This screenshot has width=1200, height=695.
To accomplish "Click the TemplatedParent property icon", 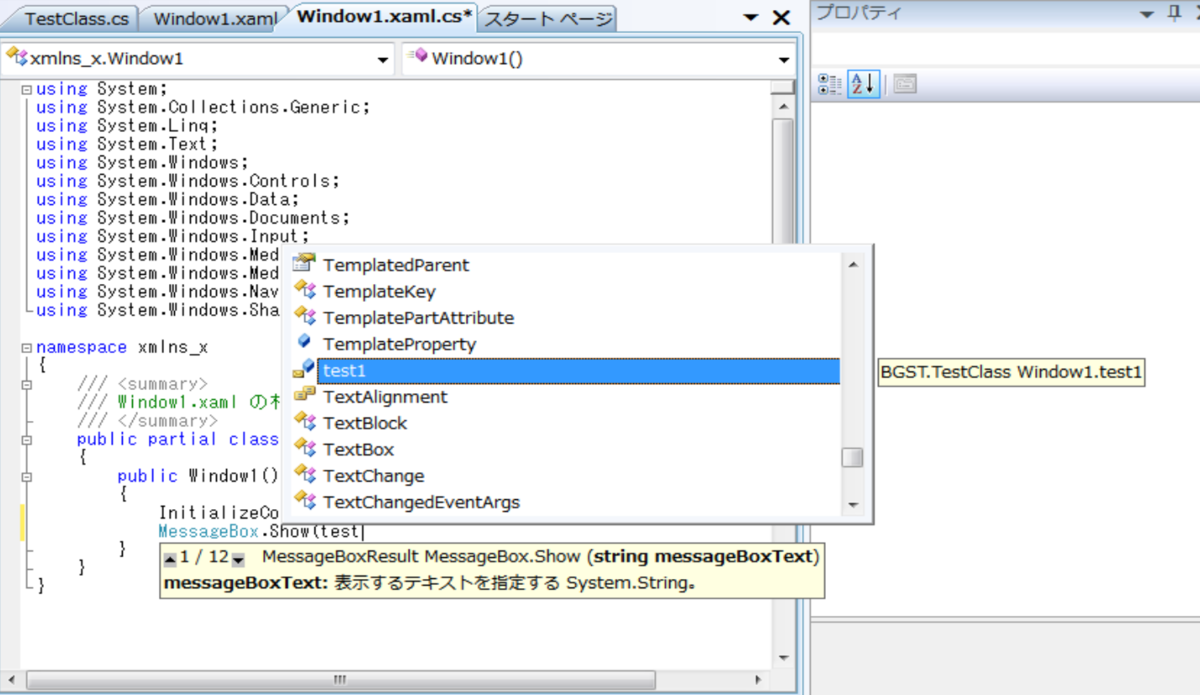I will pos(304,264).
